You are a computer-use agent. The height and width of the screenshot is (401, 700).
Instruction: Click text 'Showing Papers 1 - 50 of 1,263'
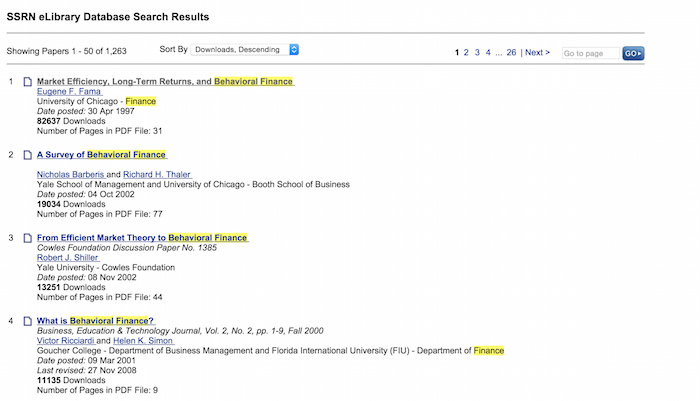[67, 51]
